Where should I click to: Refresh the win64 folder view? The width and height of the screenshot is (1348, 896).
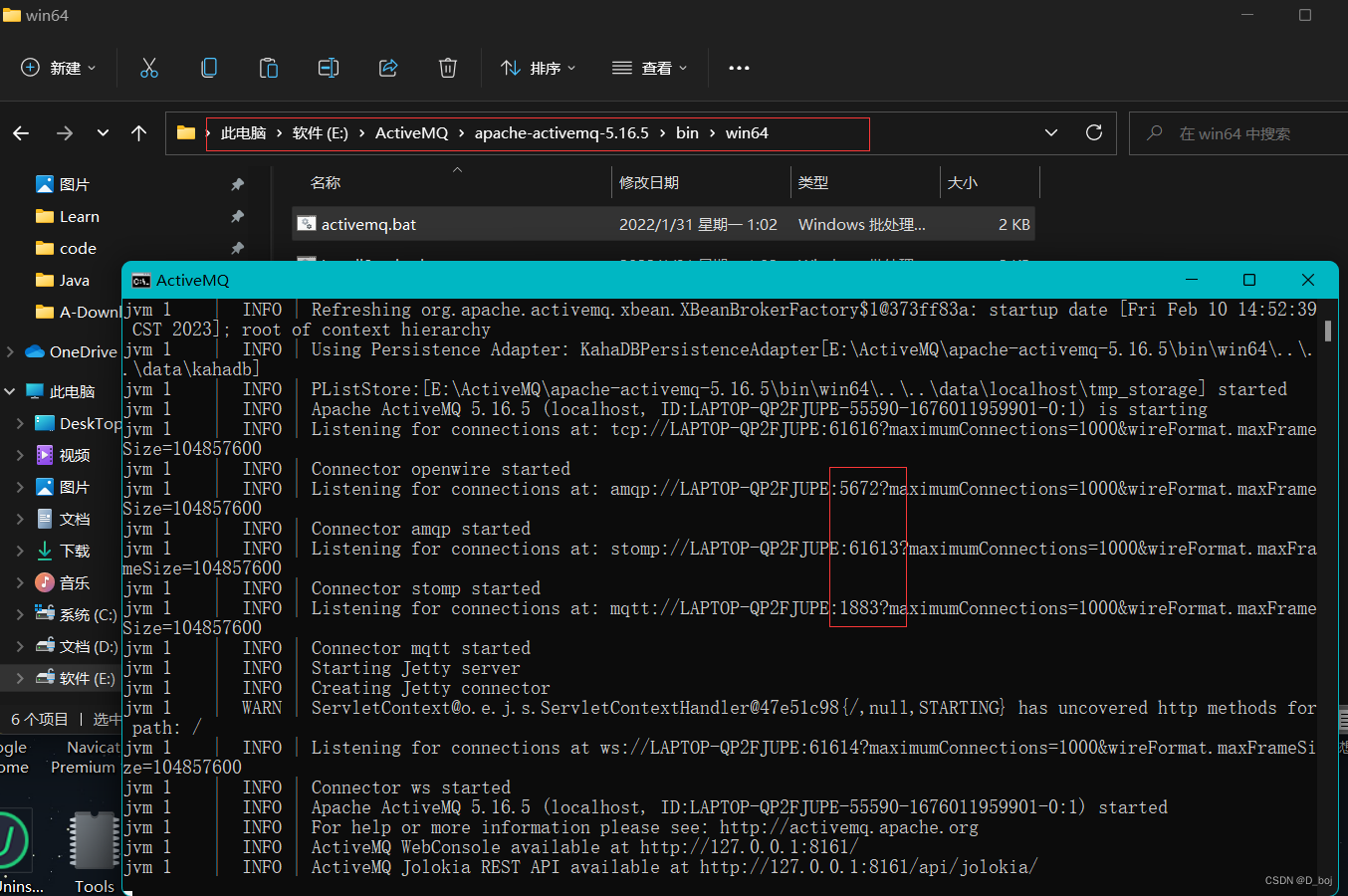point(1094,132)
